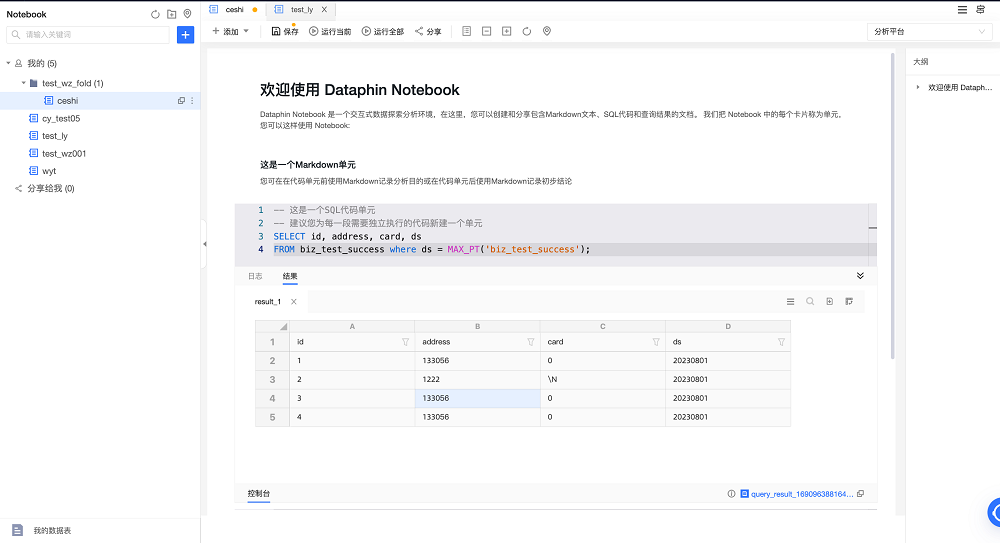Open the 分析平台 dropdown
The height and width of the screenshot is (543, 1000).
[928, 32]
